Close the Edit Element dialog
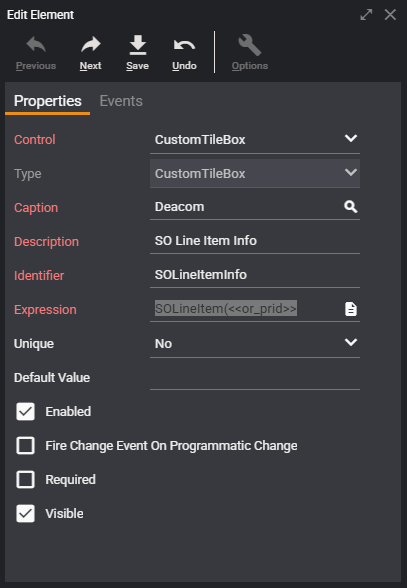Image resolution: width=407 pixels, height=588 pixels. click(390, 15)
